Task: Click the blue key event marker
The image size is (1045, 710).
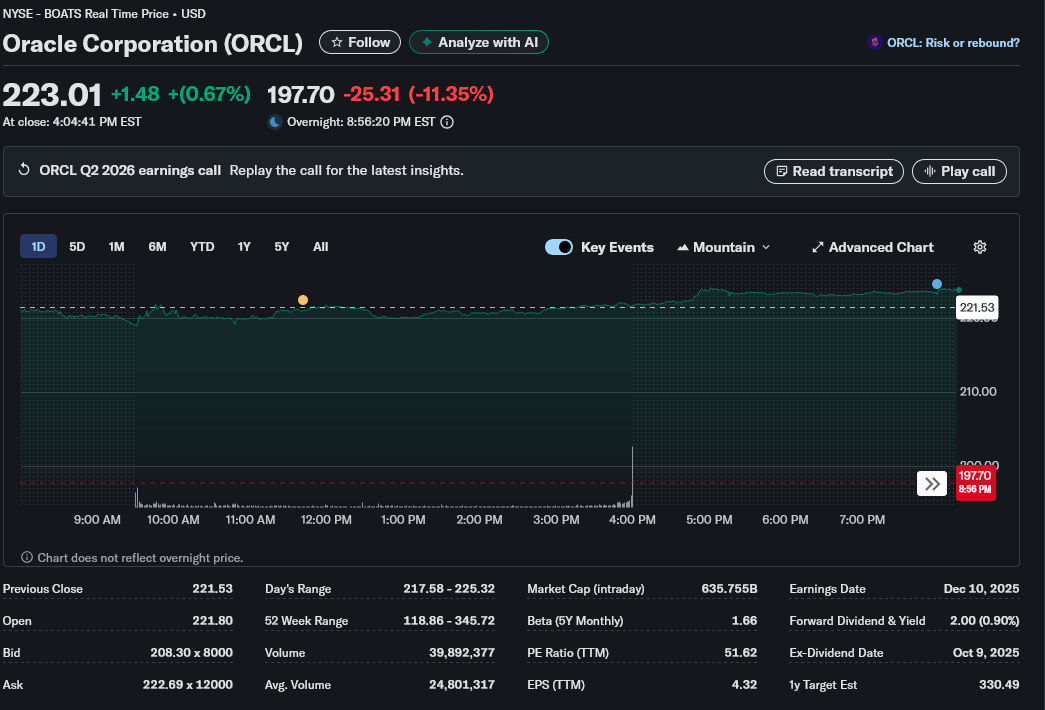Action: [937, 284]
